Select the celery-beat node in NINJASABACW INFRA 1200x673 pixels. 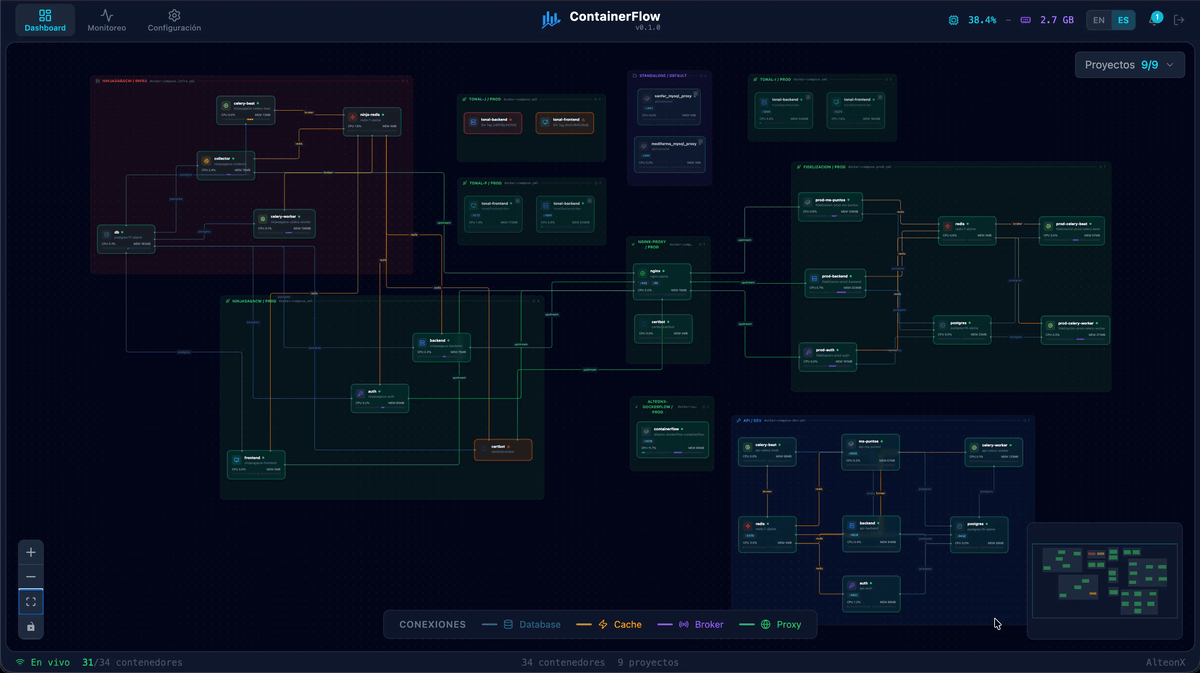[x=245, y=109]
